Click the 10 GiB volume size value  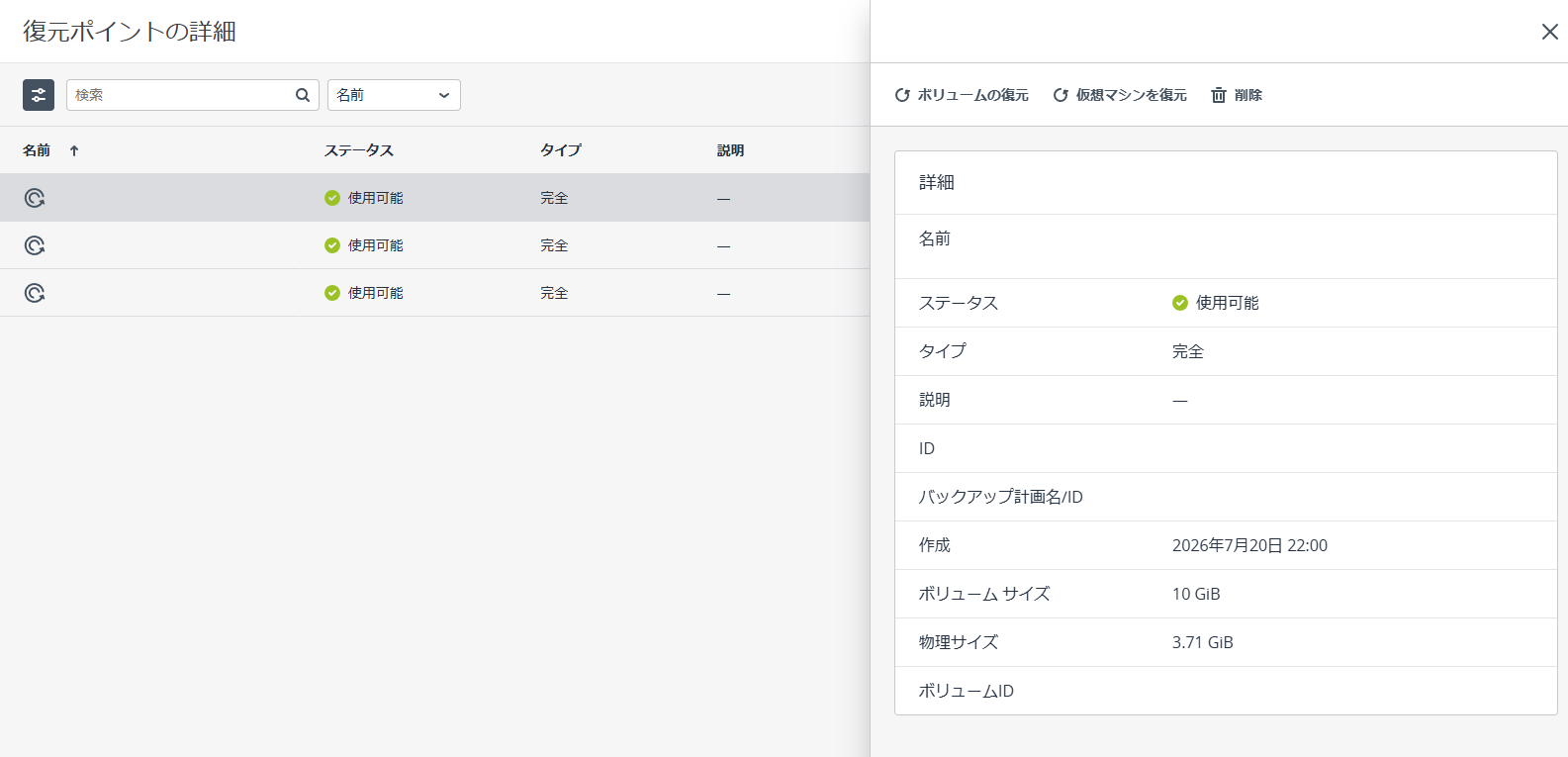coord(1196,594)
